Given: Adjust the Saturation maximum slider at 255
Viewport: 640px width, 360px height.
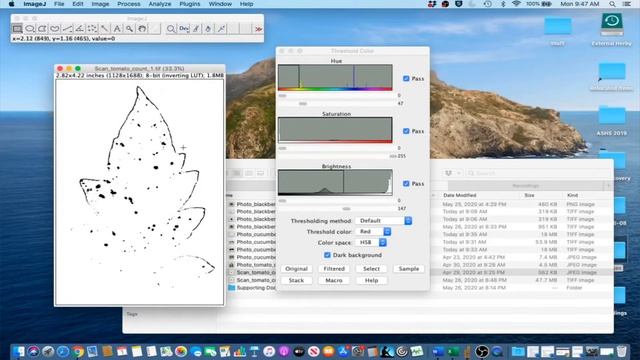Looking at the screenshot, I should [393, 156].
